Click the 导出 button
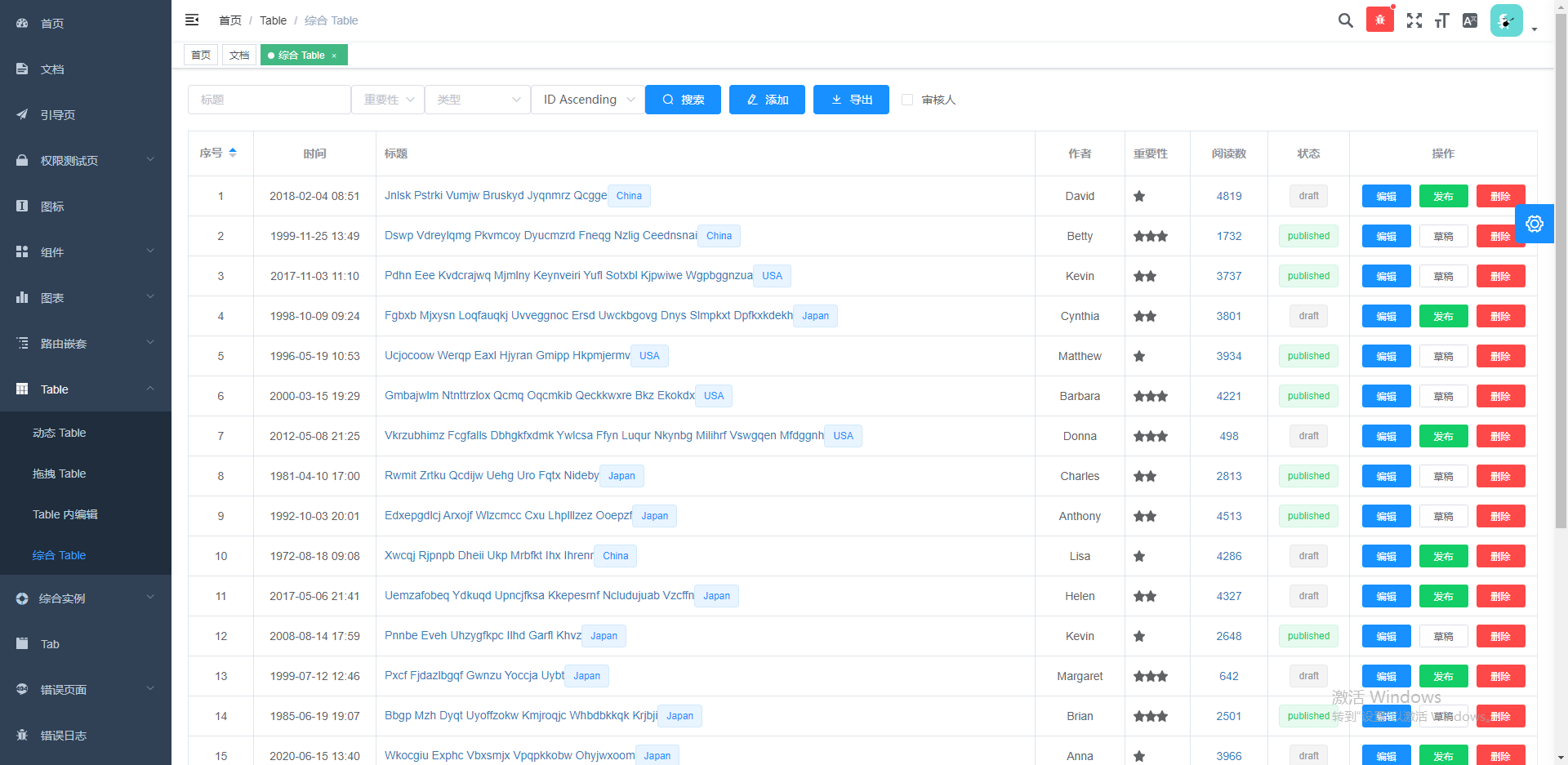 pos(851,100)
